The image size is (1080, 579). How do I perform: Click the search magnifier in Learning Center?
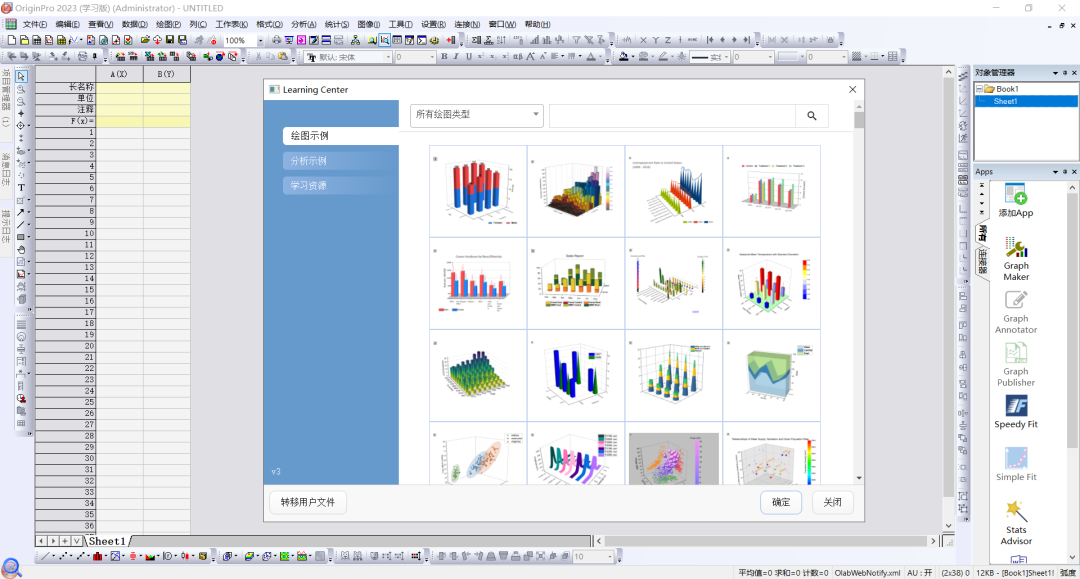[x=811, y=116]
